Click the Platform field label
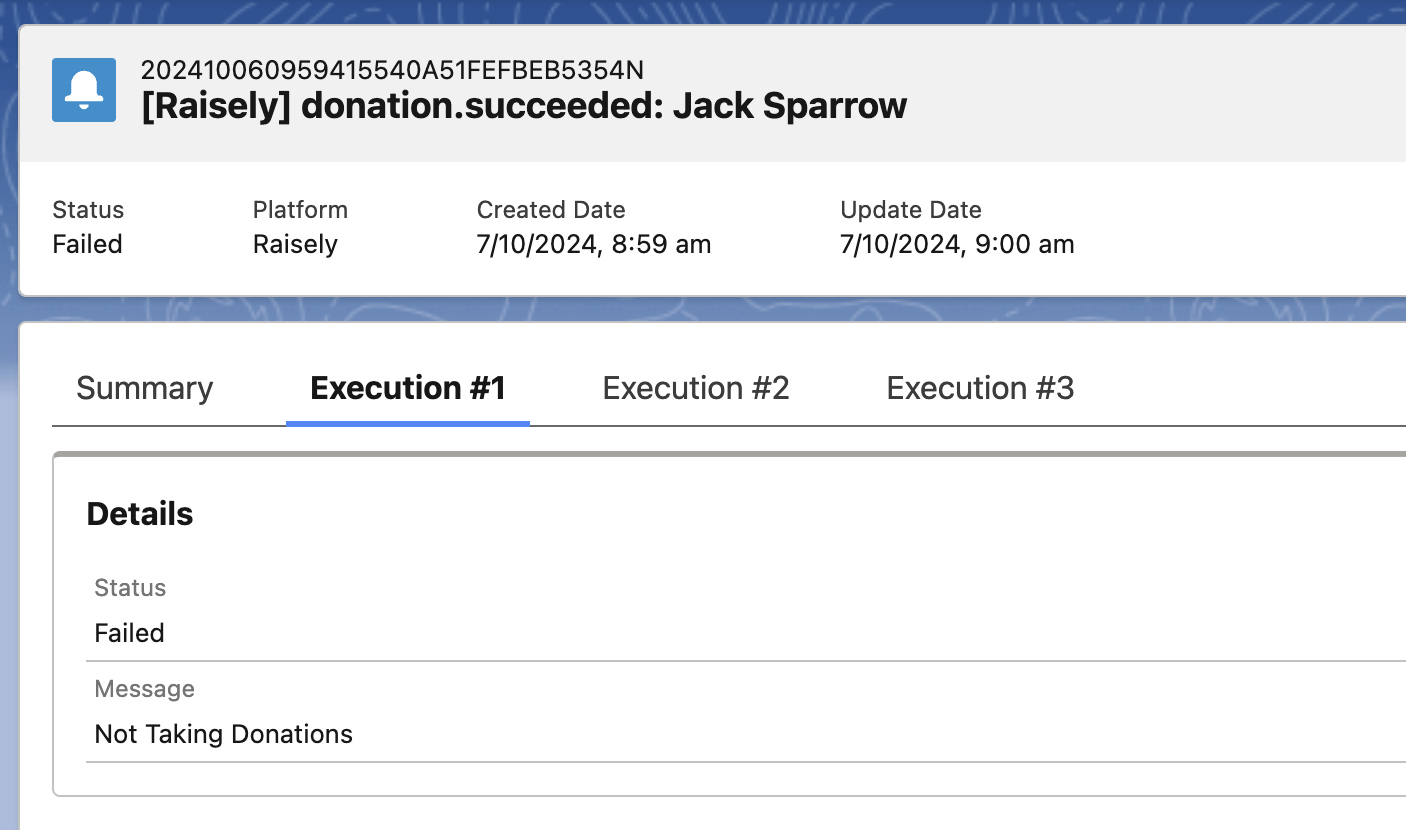Viewport: 1406px width, 830px height. pos(300,210)
